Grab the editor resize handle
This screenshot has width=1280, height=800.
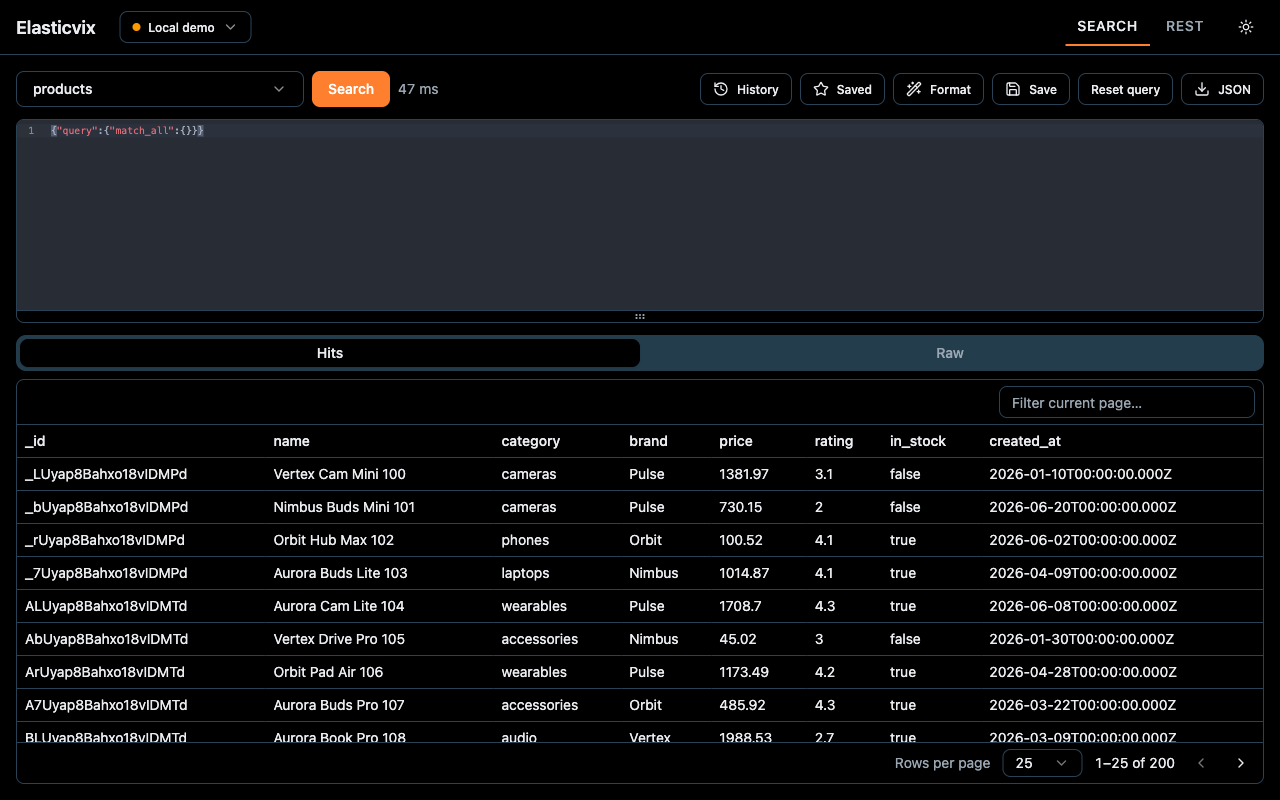point(640,316)
